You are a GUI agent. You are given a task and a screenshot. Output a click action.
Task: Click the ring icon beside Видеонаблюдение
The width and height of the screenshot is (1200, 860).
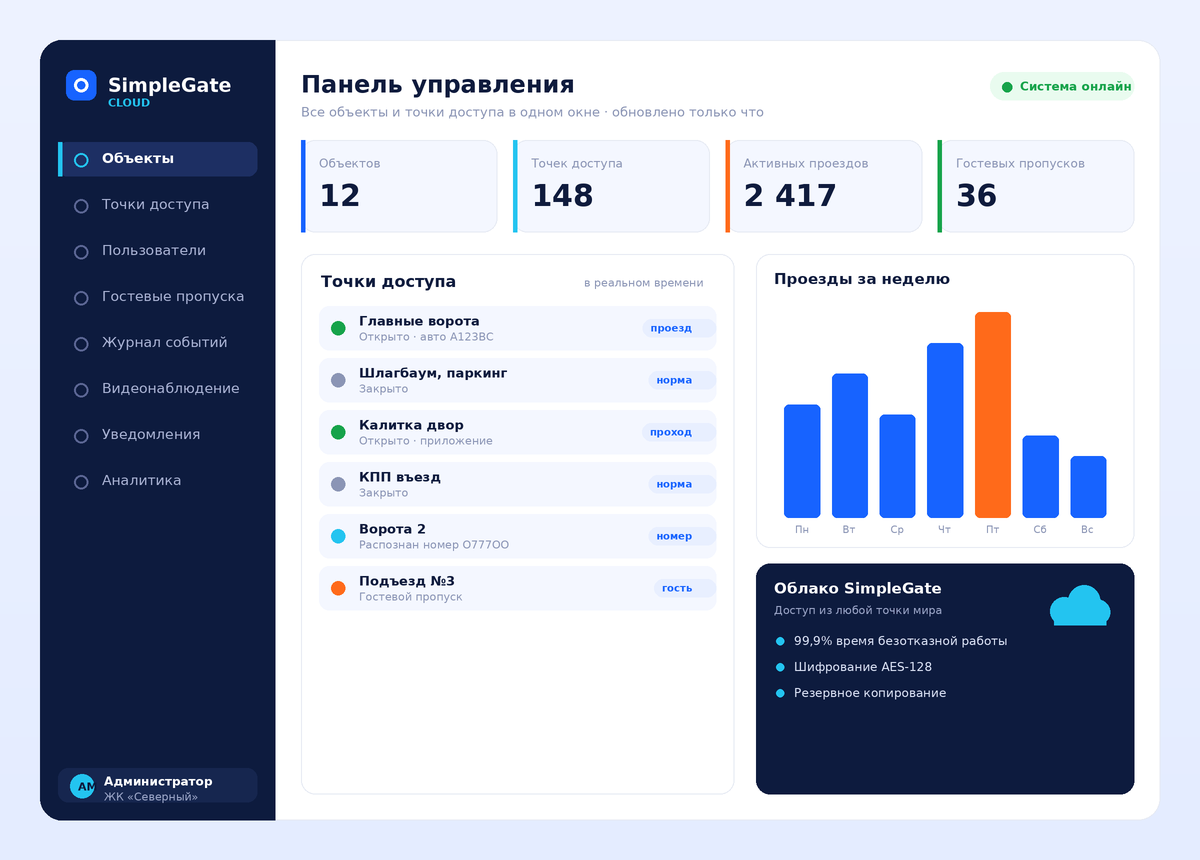coord(81,390)
